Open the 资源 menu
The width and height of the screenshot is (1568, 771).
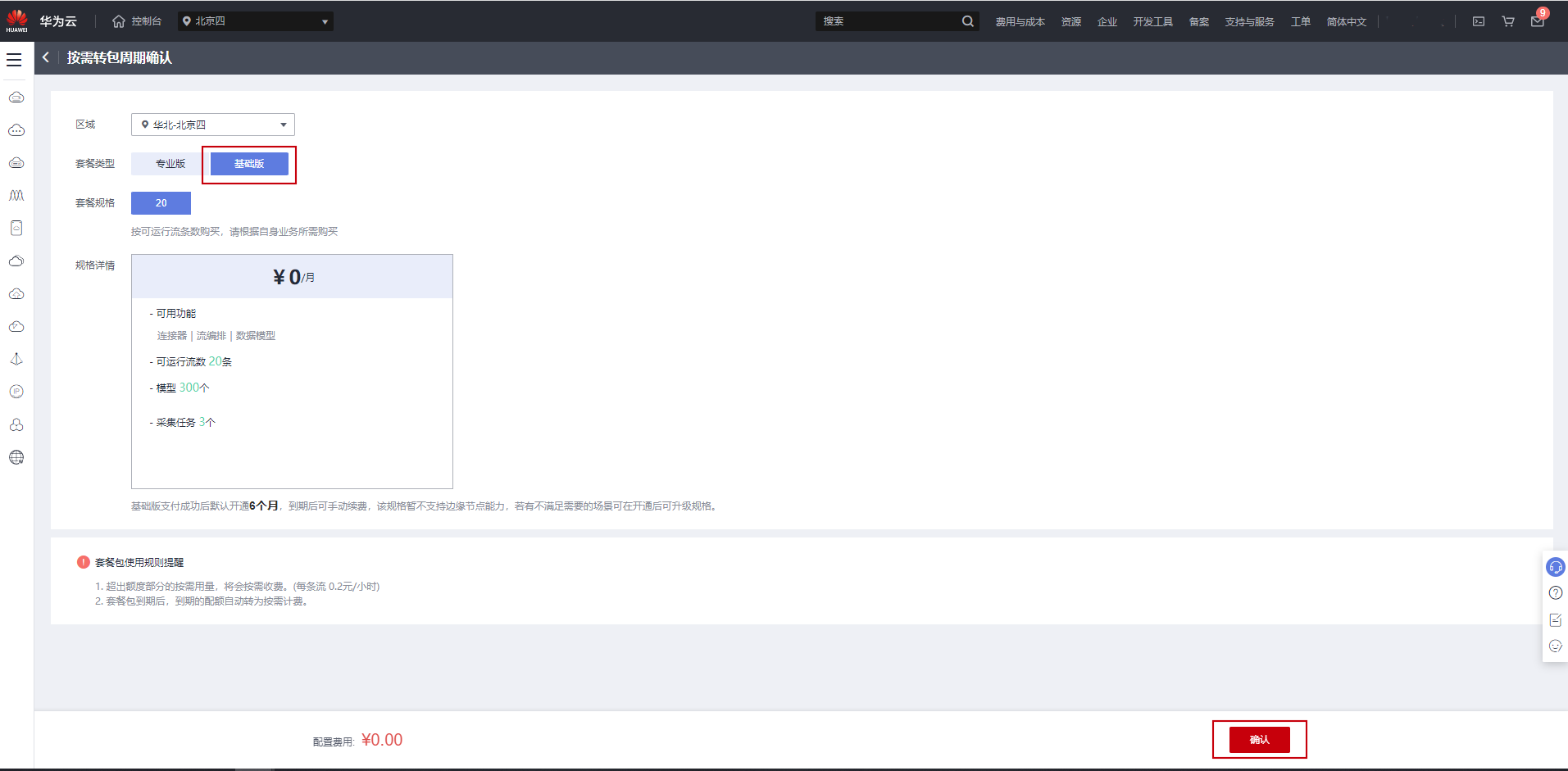coord(1071,22)
